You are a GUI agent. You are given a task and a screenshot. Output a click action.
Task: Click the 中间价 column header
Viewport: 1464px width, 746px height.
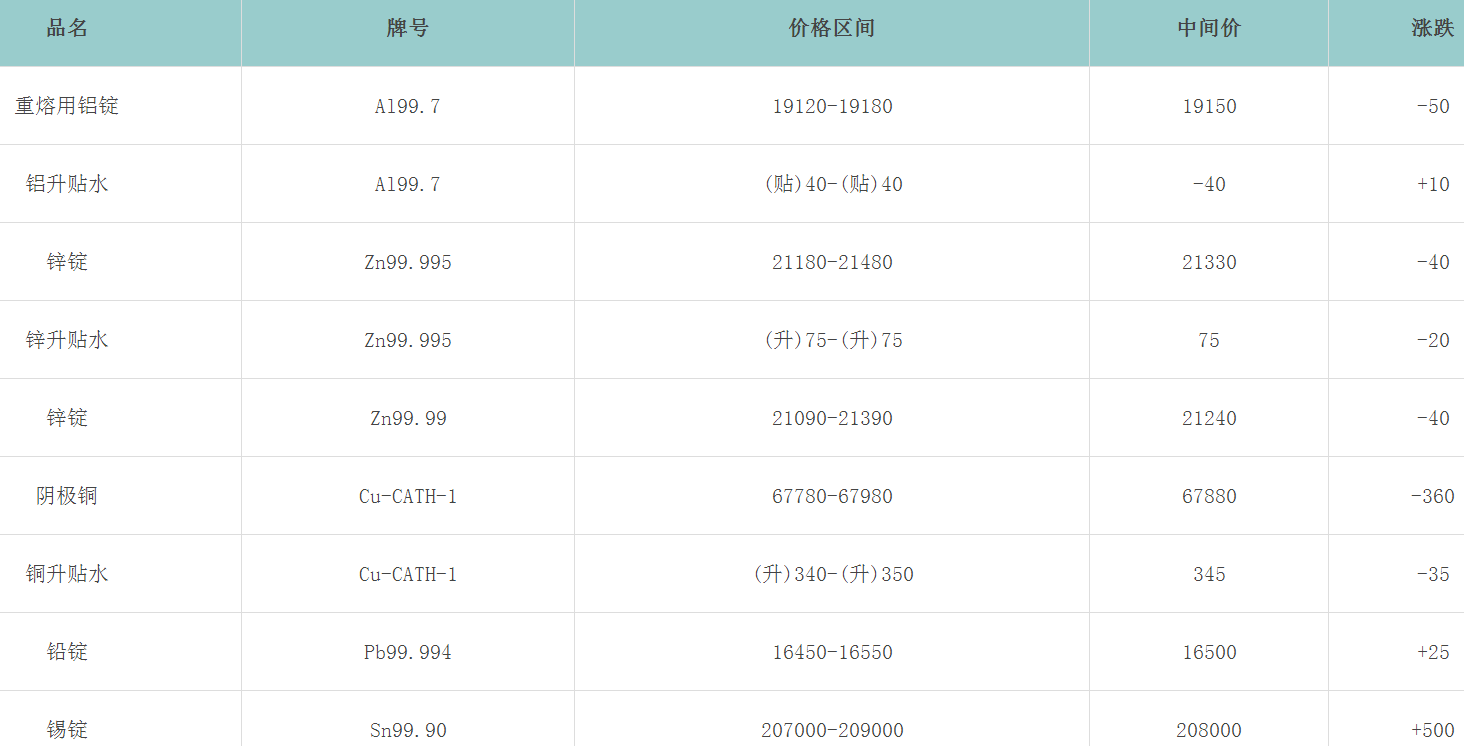click(1208, 29)
